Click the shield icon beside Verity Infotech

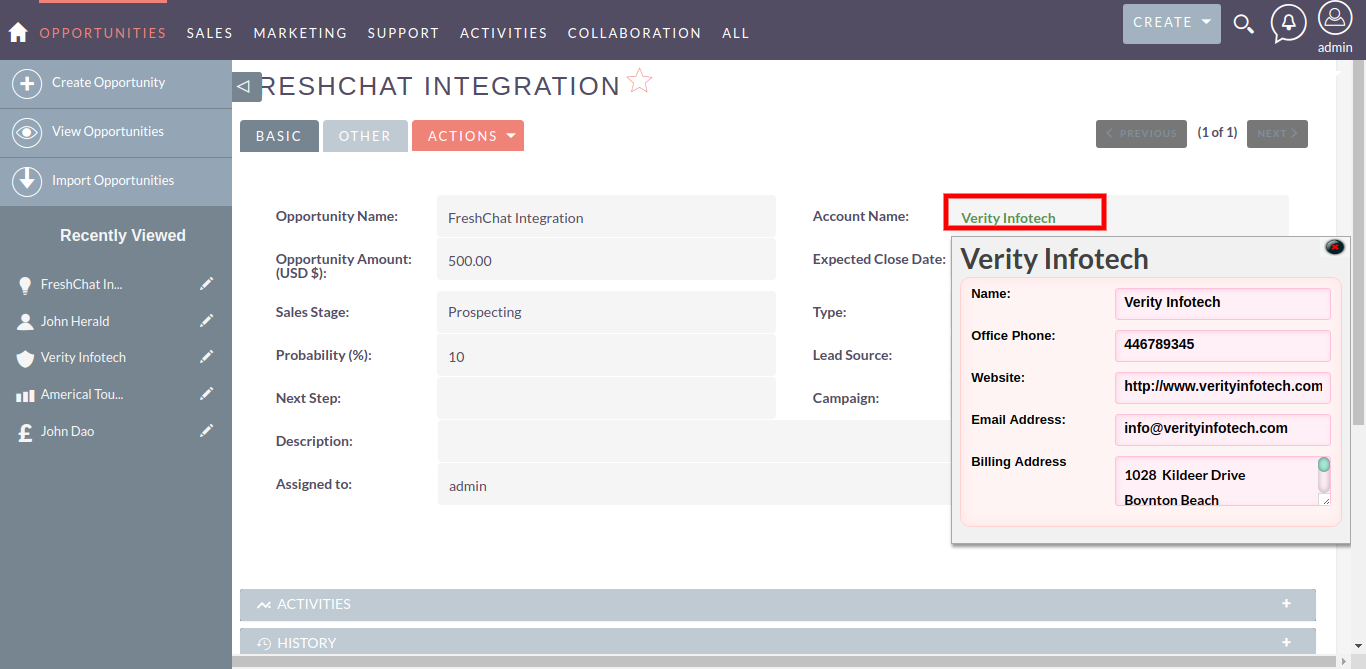[x=25, y=358]
